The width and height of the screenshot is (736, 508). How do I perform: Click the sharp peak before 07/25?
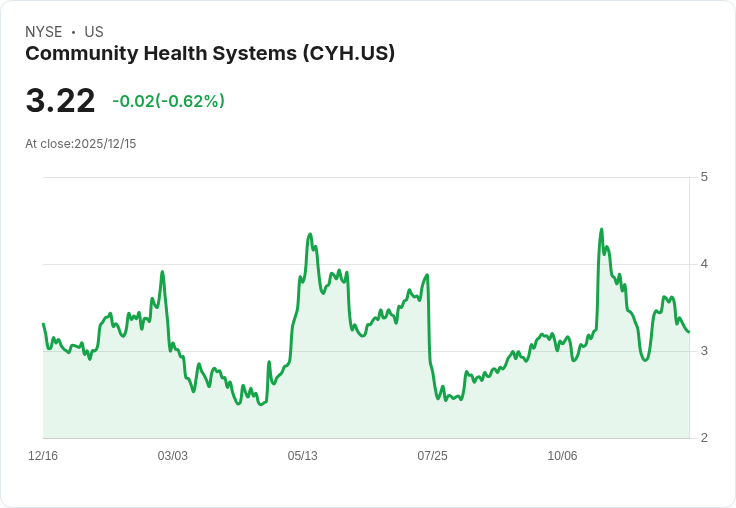point(427,275)
